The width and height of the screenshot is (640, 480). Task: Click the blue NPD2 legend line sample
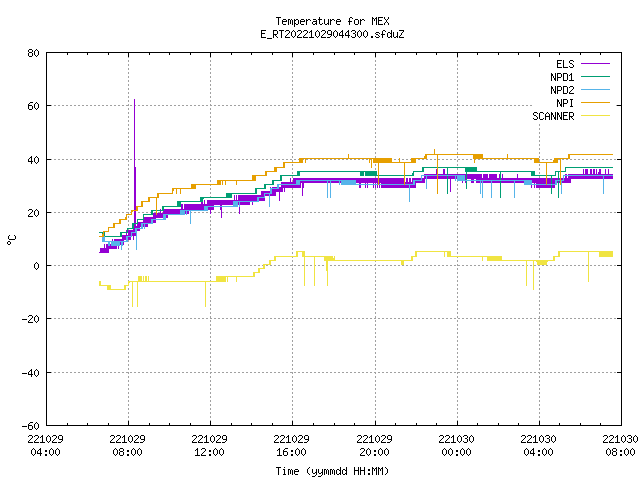[595, 89]
